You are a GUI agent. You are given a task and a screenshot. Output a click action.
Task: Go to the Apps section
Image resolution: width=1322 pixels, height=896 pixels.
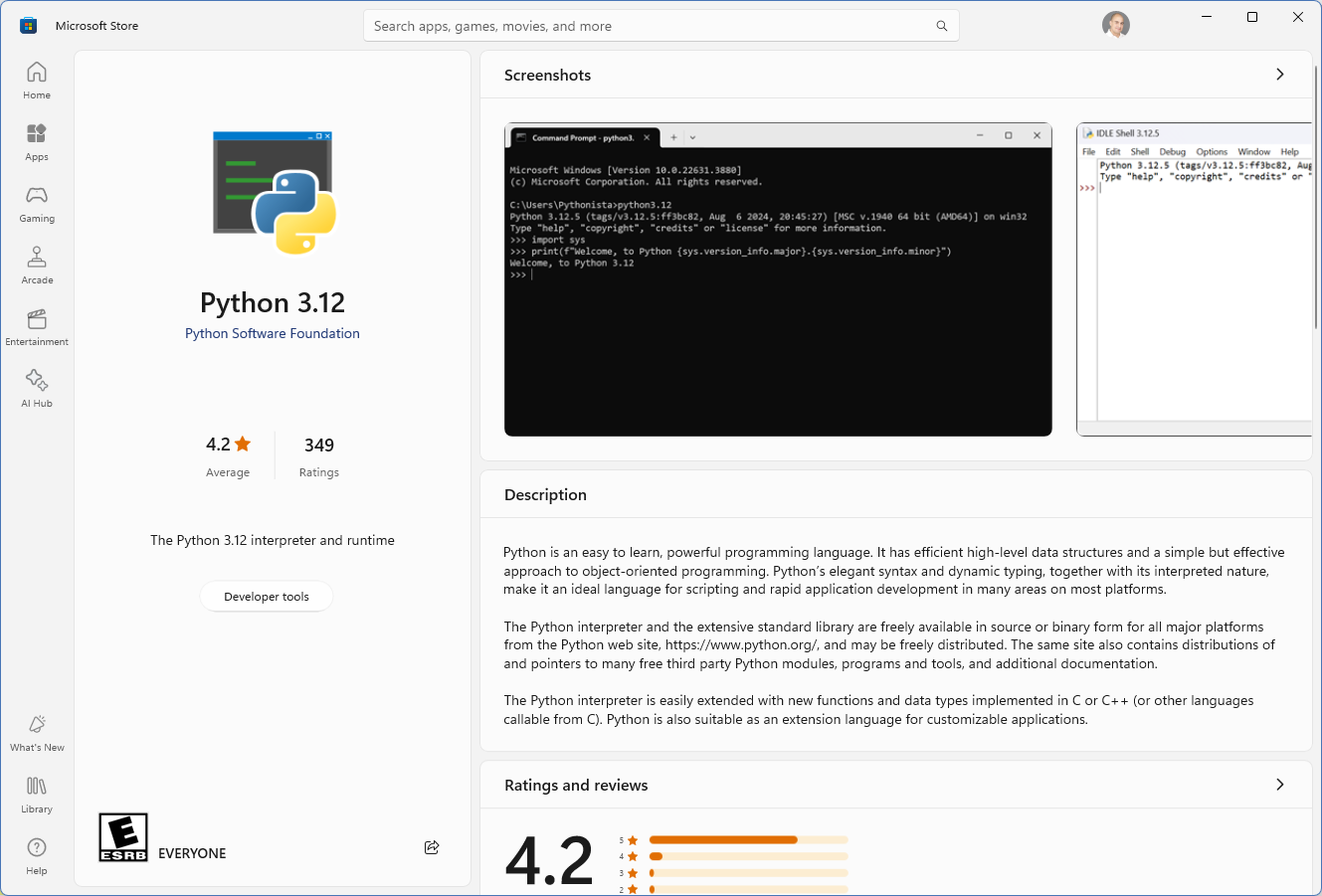coord(37,142)
